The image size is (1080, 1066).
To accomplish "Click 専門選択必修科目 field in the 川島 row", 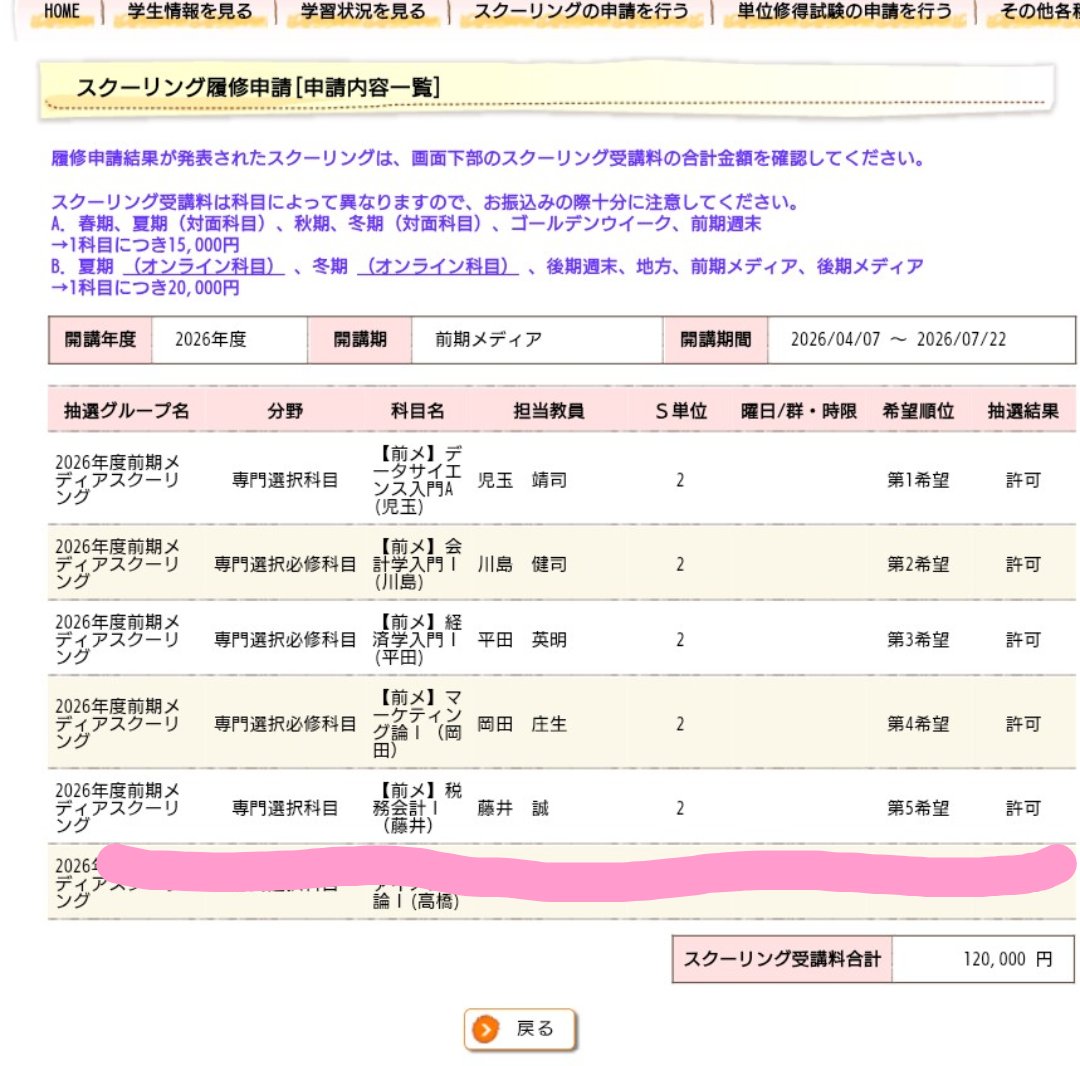I will click(285, 564).
